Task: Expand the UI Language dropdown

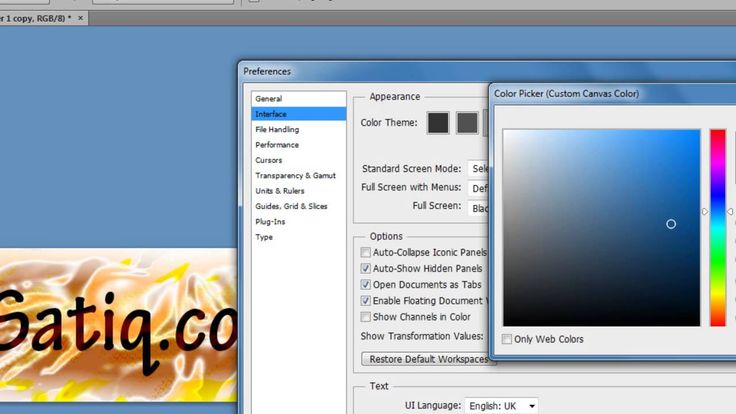Action: pos(501,406)
